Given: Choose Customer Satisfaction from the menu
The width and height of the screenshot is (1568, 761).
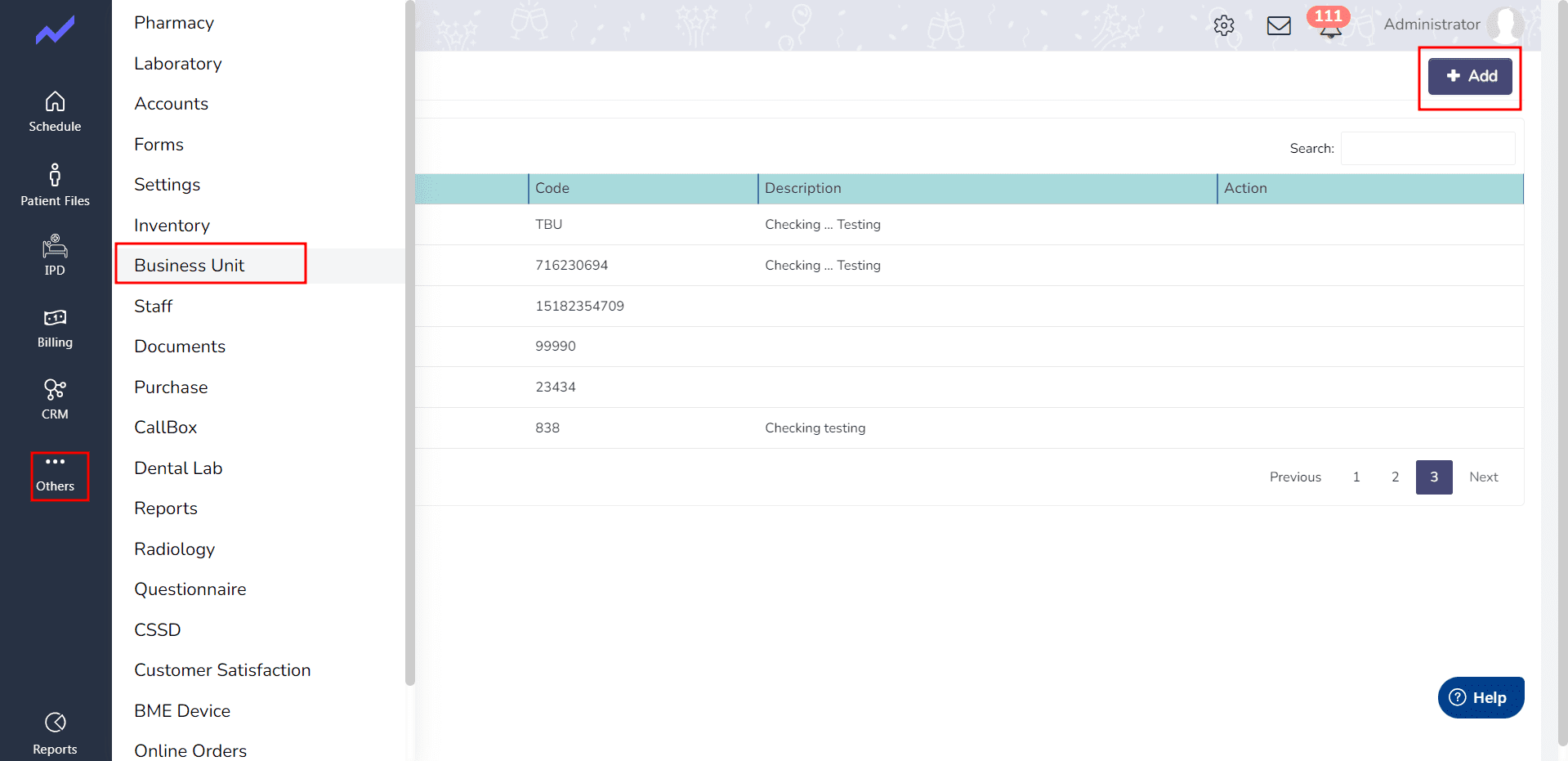Looking at the screenshot, I should [222, 670].
